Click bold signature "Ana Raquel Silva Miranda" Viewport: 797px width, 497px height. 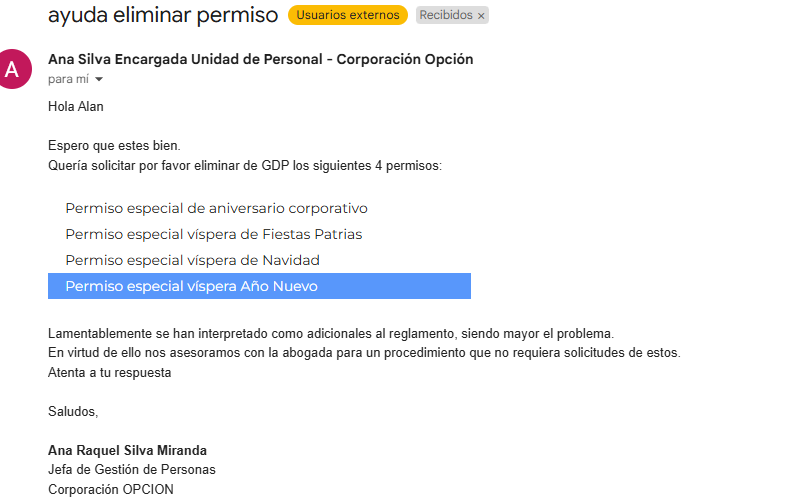[127, 450]
